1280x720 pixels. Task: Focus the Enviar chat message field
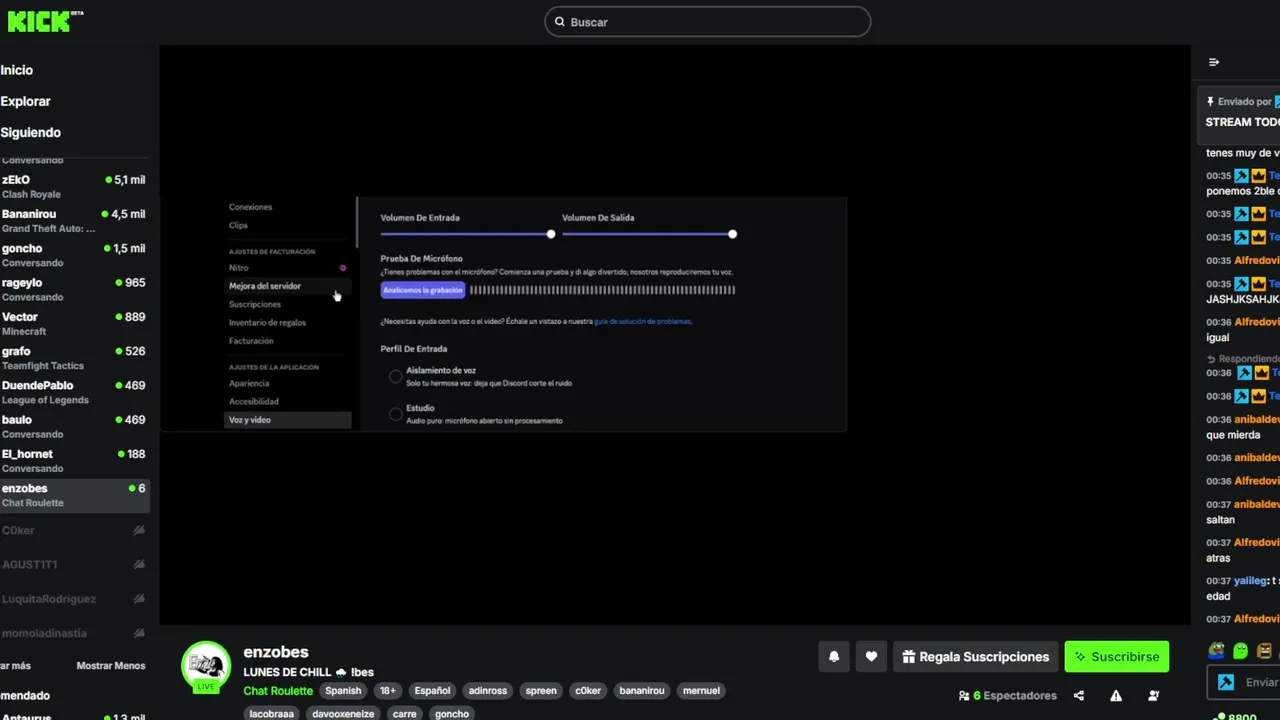click(1260, 683)
